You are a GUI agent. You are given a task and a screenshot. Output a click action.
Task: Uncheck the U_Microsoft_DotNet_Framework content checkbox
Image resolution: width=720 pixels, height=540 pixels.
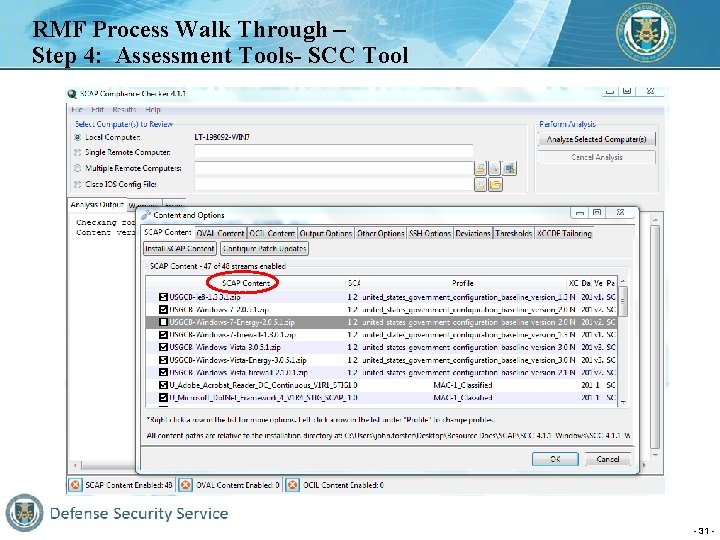(x=163, y=398)
